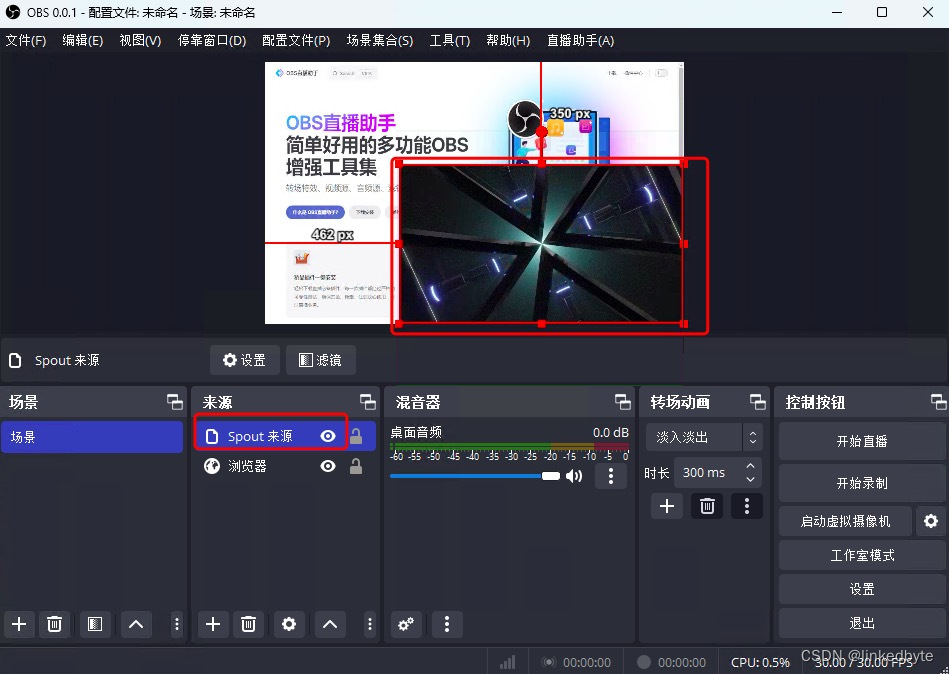Toggle the lock on Spout 来源
Screen dimensions: 949x674
click(356, 436)
